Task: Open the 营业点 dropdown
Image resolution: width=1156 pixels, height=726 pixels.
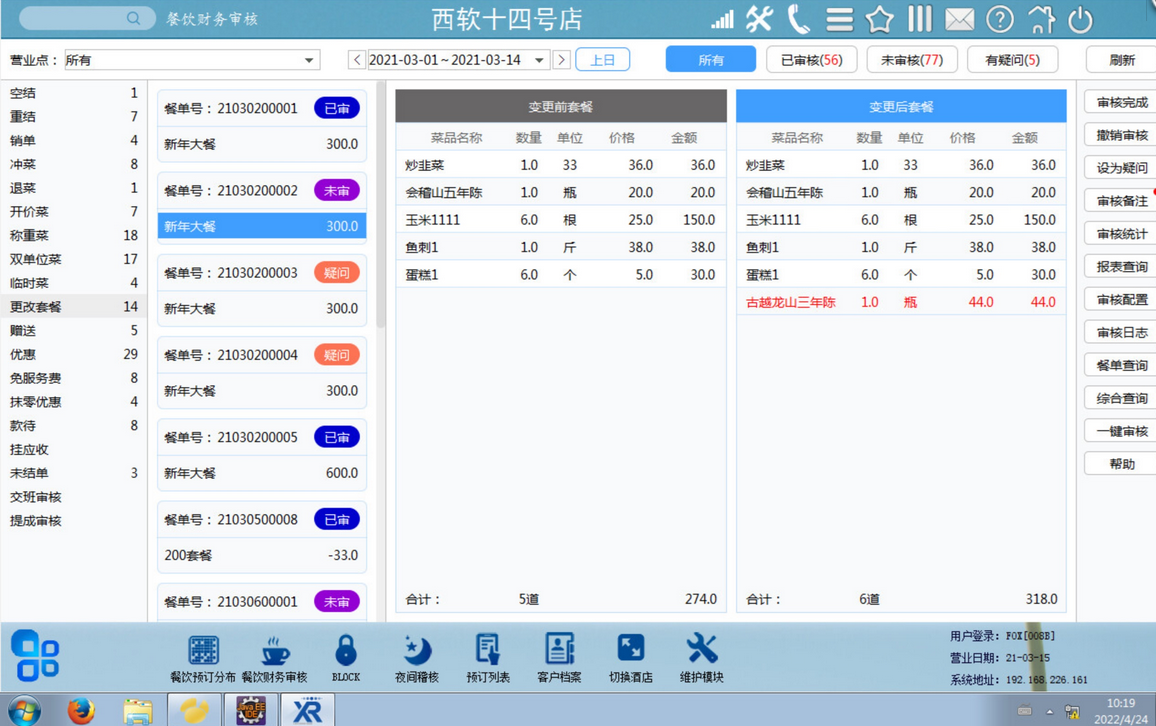Action: 192,60
